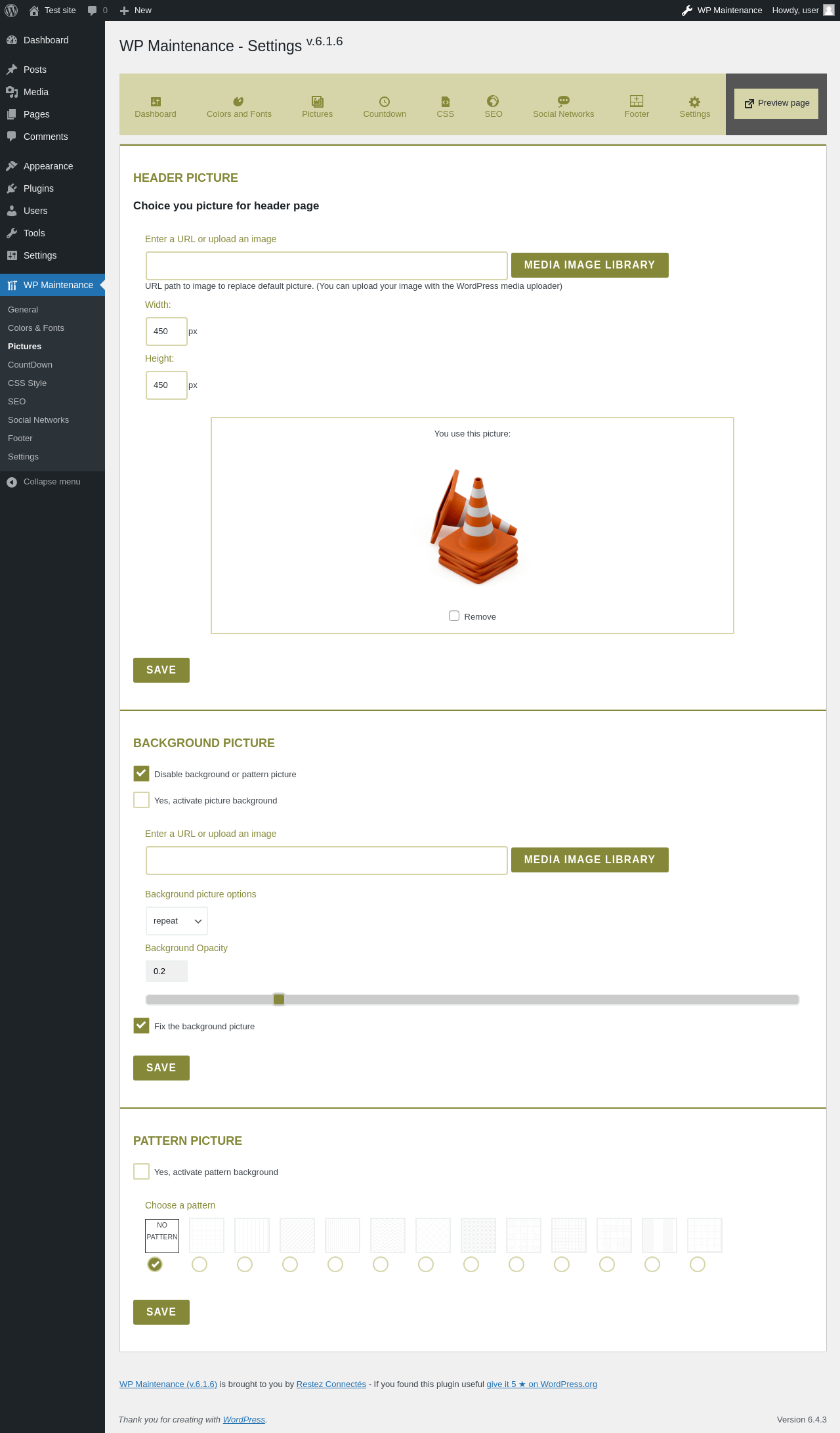Open the WP Maintenance (v.6.1.6) footer link
Image resolution: width=840 pixels, height=1433 pixels.
pyautogui.click(x=168, y=1384)
